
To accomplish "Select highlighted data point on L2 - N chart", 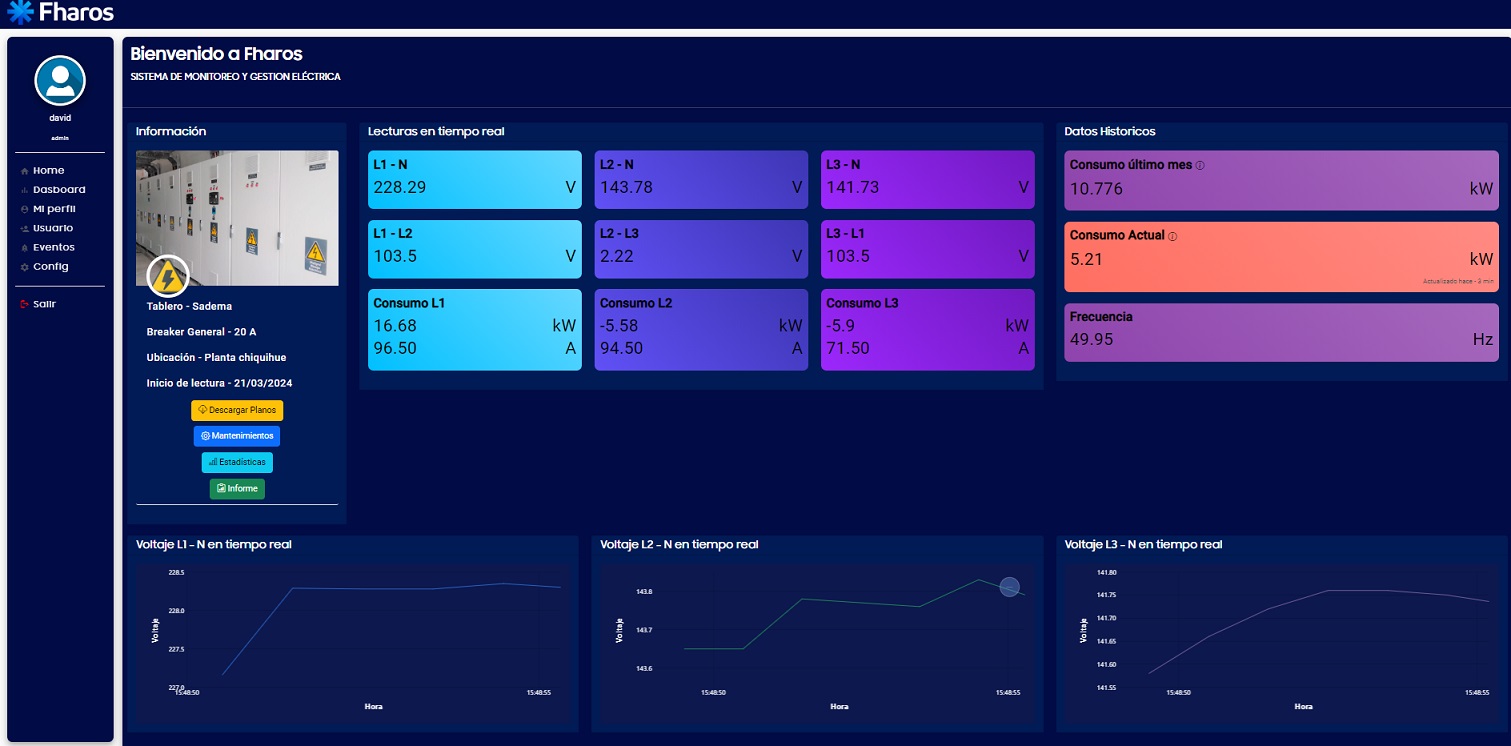I will (1009, 587).
